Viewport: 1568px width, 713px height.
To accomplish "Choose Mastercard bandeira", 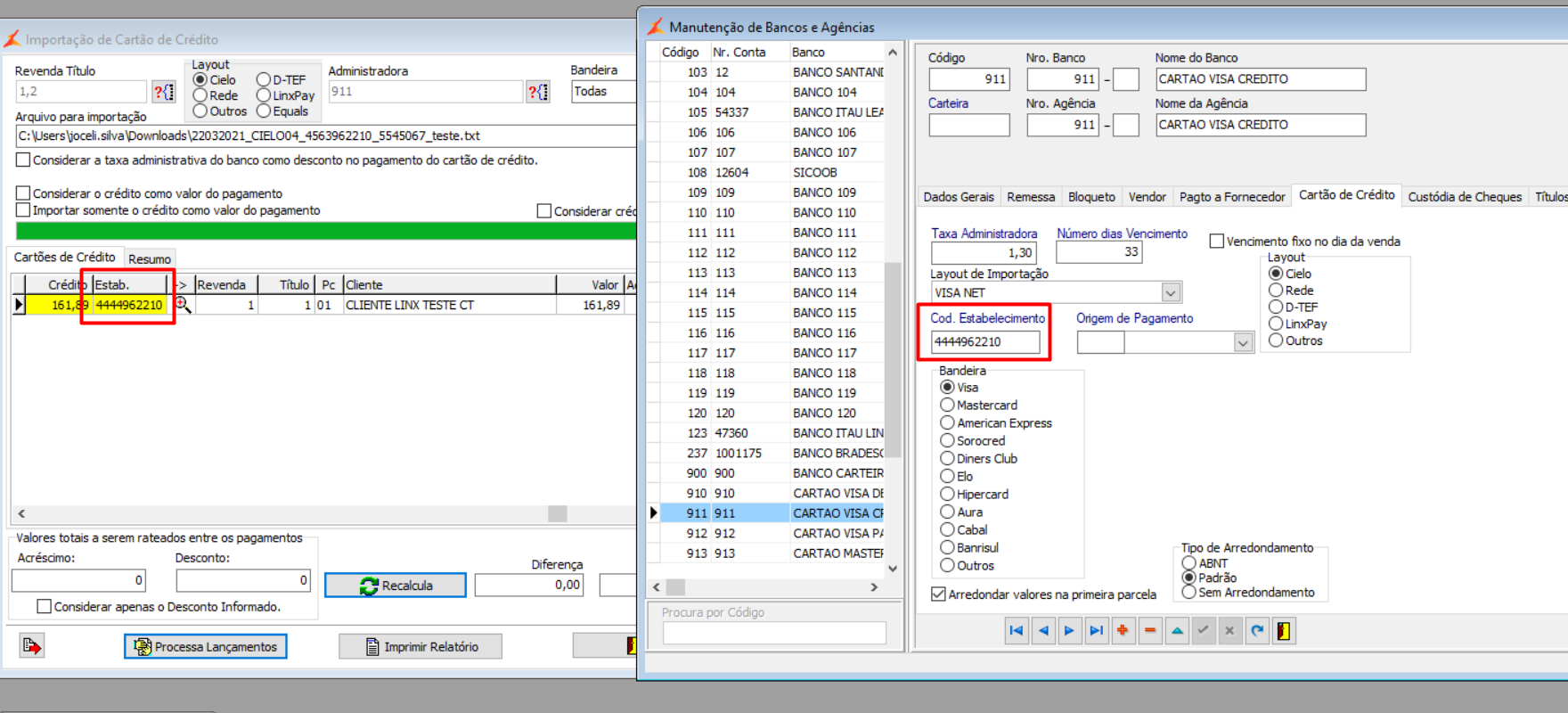I will click(x=979, y=406).
